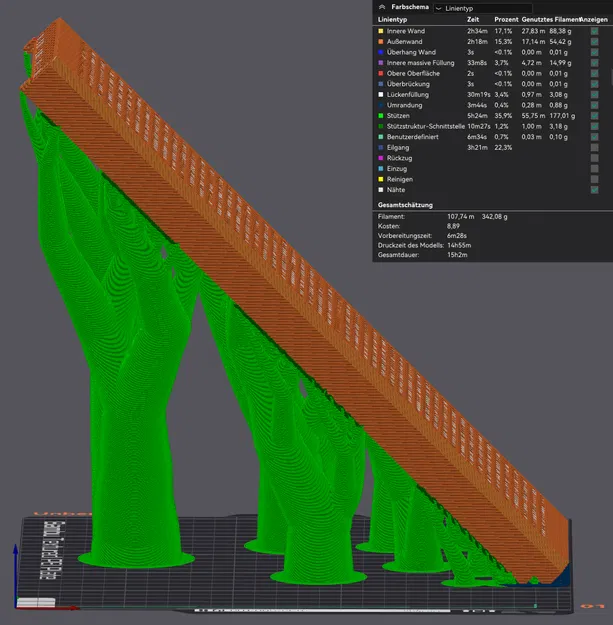Click the Gesamtdauer value 15h2m
Screen dimensions: 613x625
tap(457, 255)
